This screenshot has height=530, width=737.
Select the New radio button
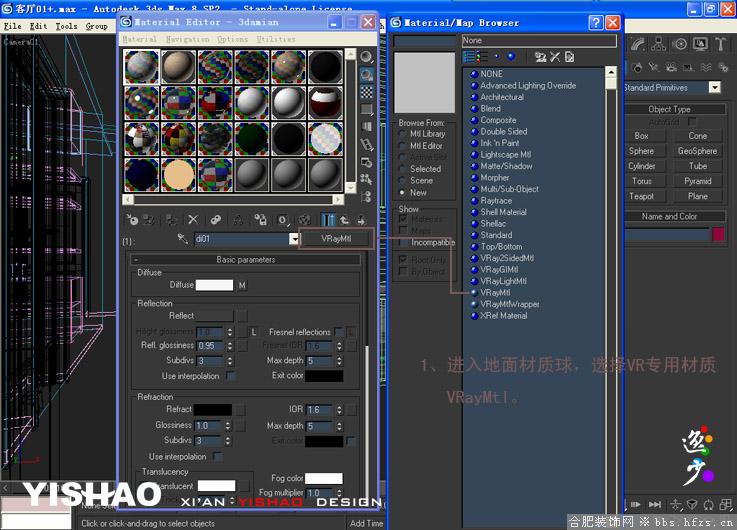(x=402, y=192)
